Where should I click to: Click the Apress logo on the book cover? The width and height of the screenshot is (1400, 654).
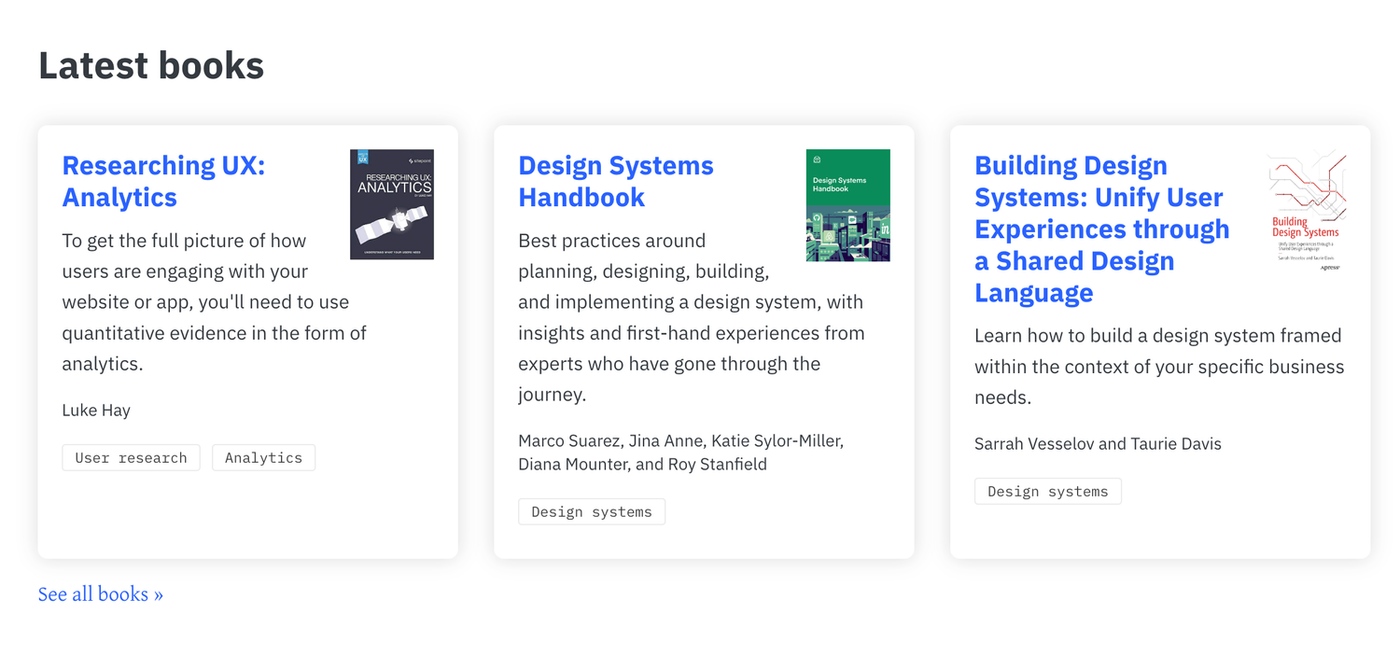click(1329, 267)
